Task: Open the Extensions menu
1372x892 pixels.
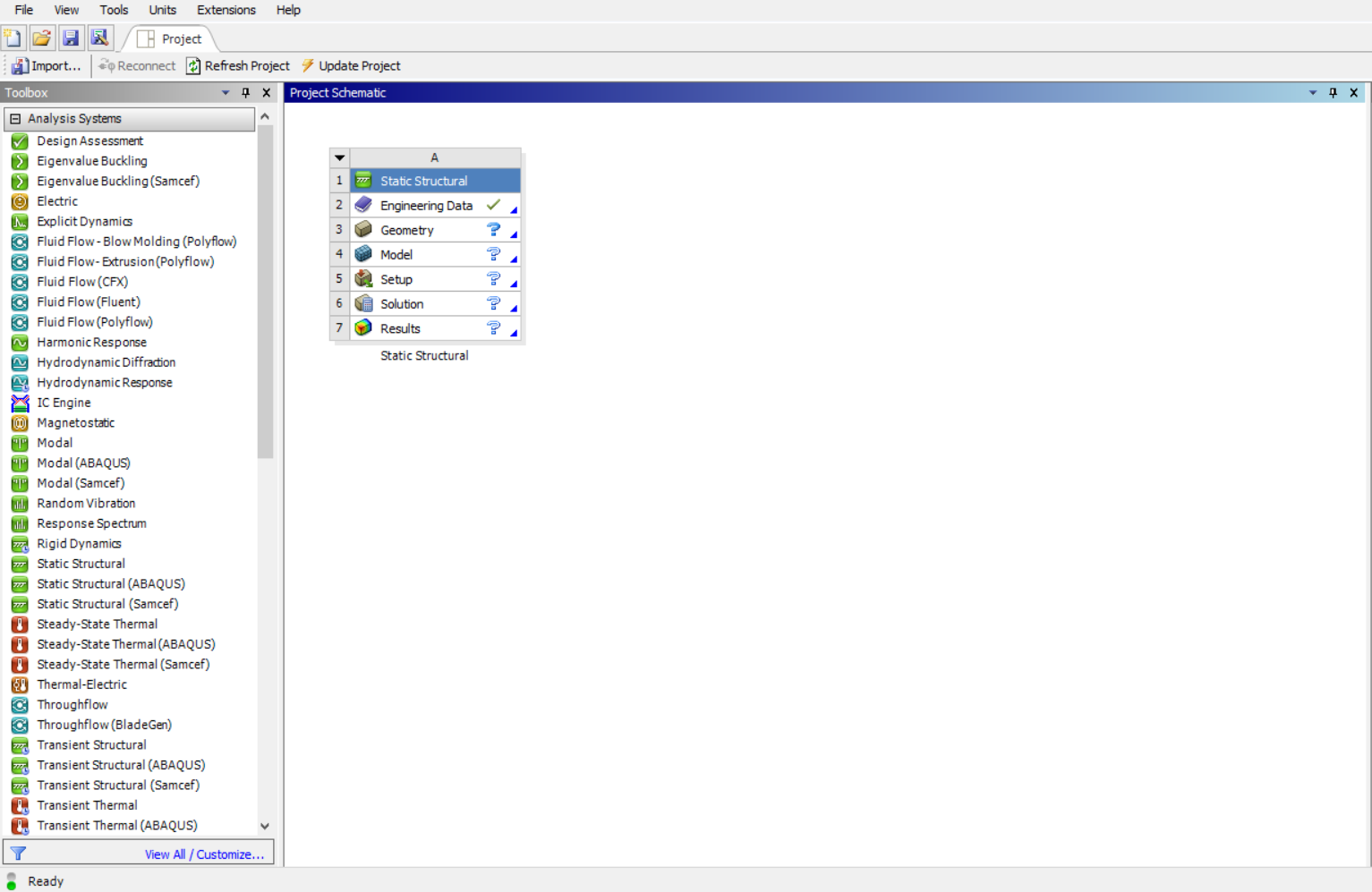Action: click(226, 10)
